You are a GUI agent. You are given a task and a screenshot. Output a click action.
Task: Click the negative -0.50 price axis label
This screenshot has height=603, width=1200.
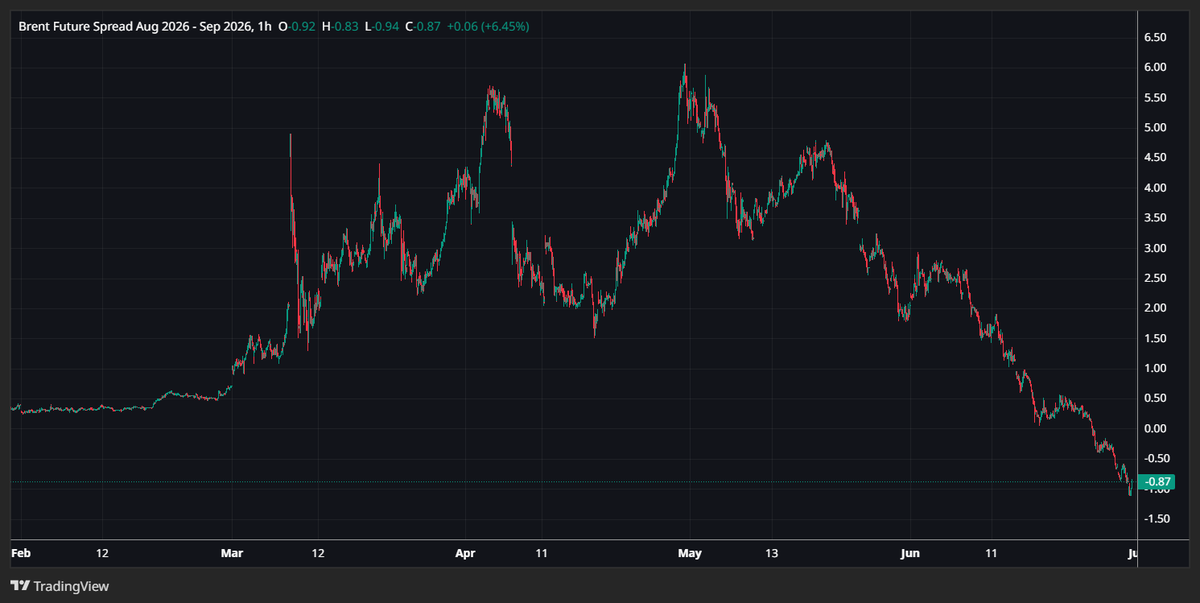[x=1156, y=458]
